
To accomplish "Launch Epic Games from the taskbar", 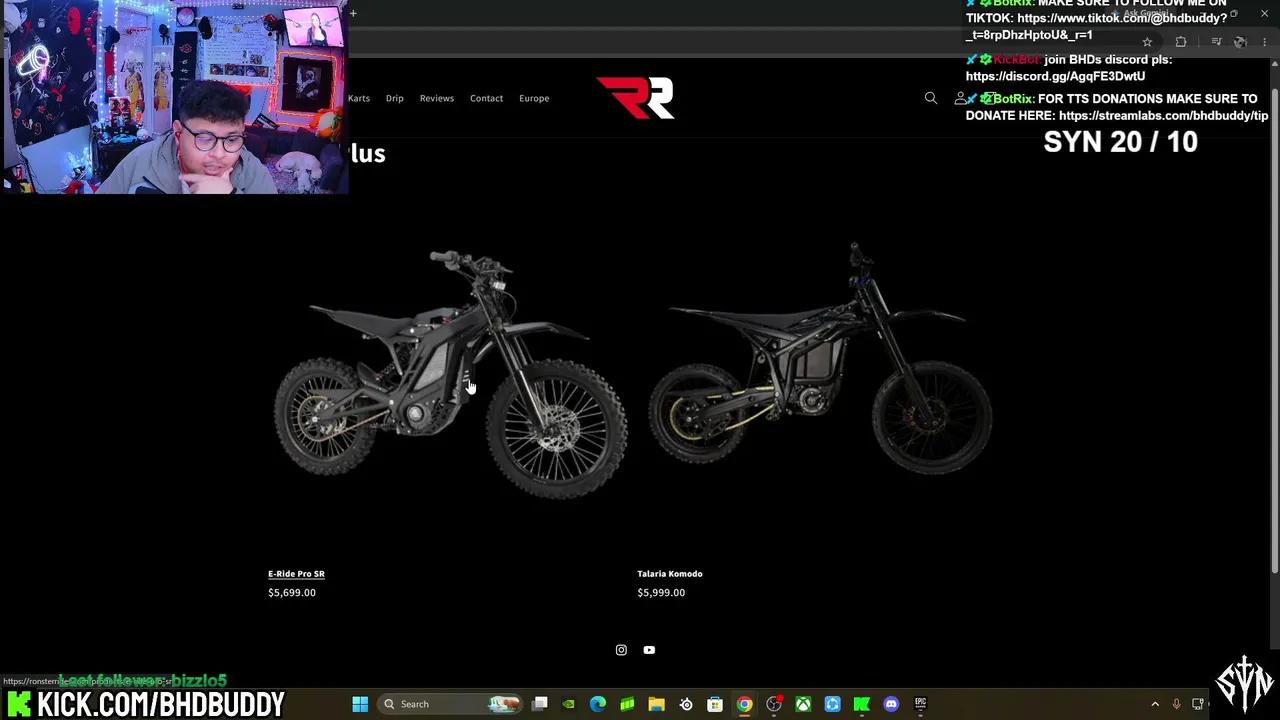I will point(920,704).
